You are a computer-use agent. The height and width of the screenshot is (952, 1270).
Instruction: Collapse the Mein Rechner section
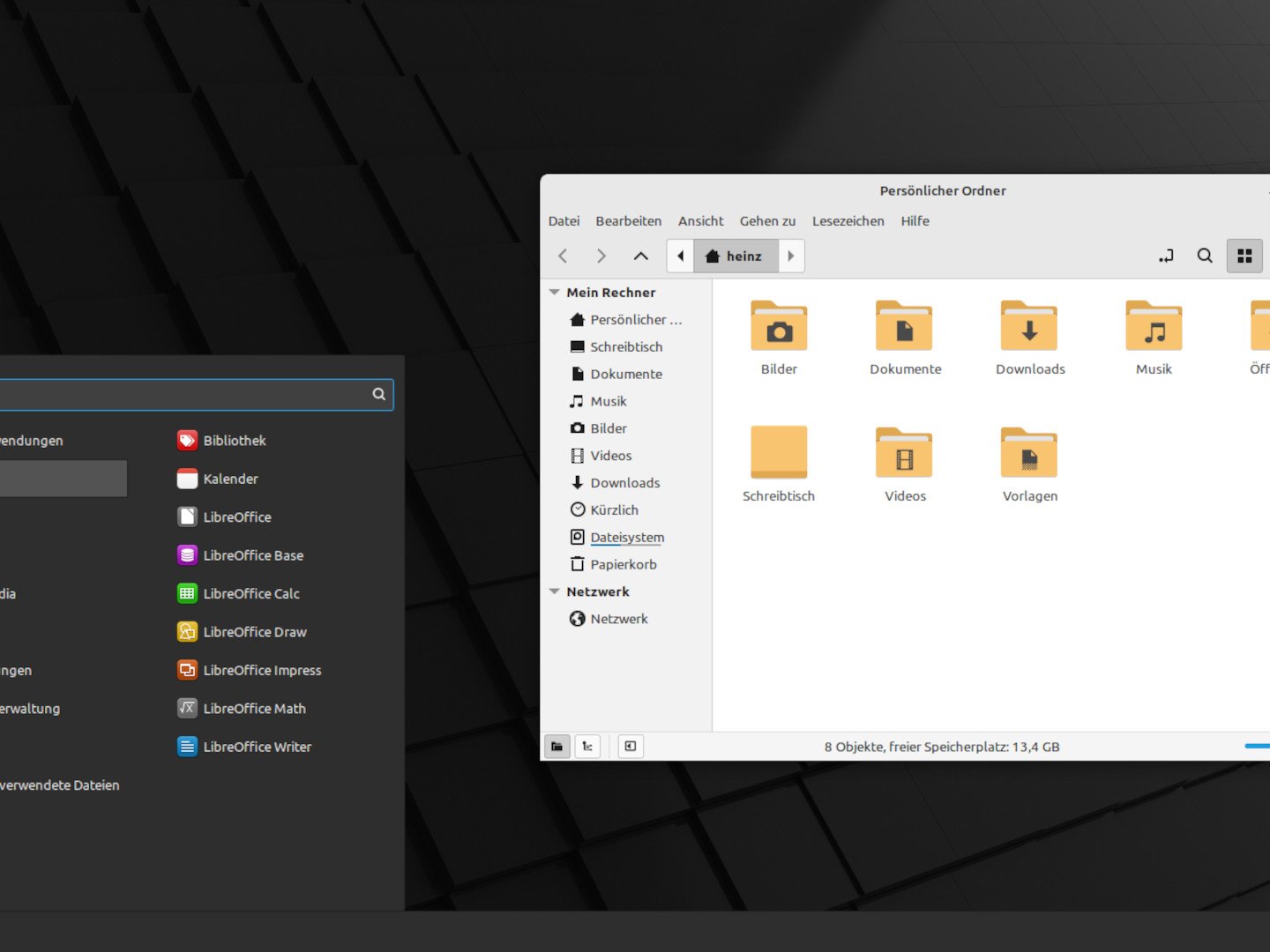[x=555, y=293]
